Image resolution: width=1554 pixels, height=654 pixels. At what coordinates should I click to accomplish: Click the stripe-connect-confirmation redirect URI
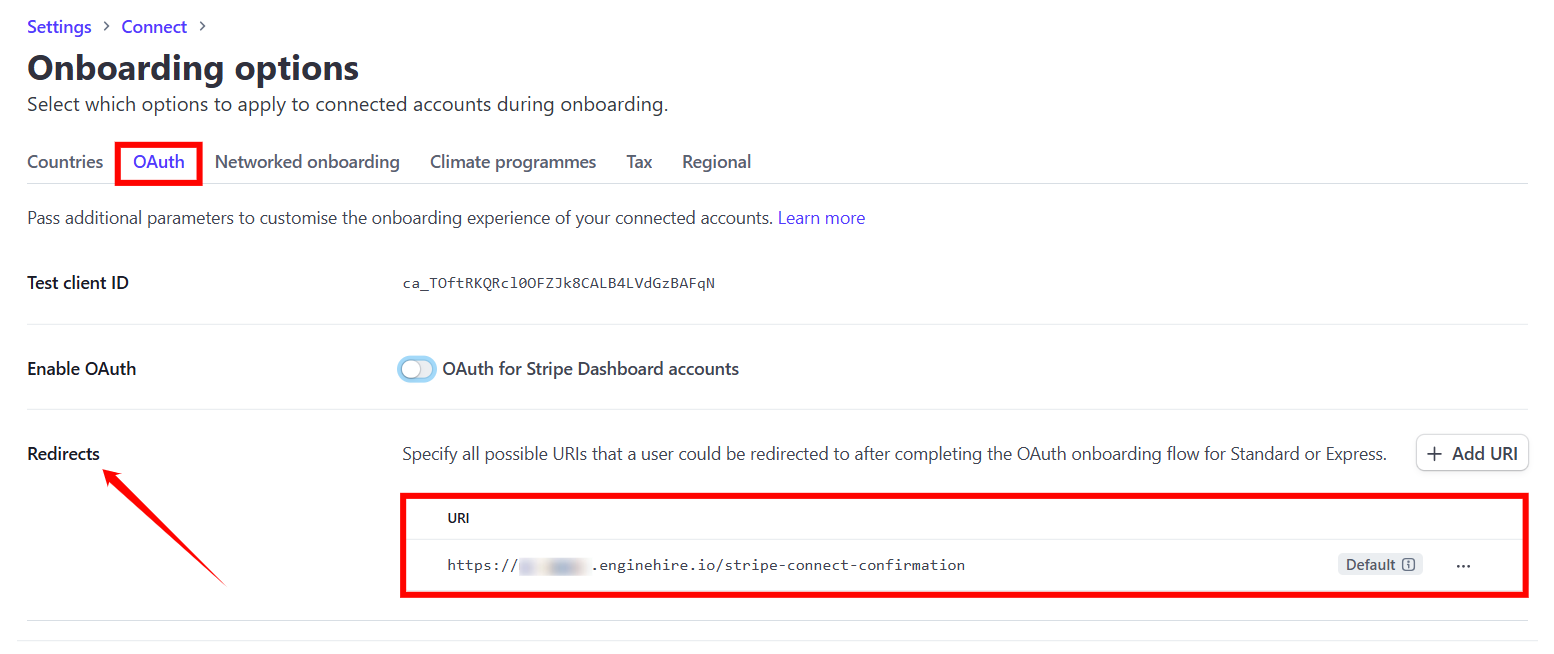click(x=705, y=565)
